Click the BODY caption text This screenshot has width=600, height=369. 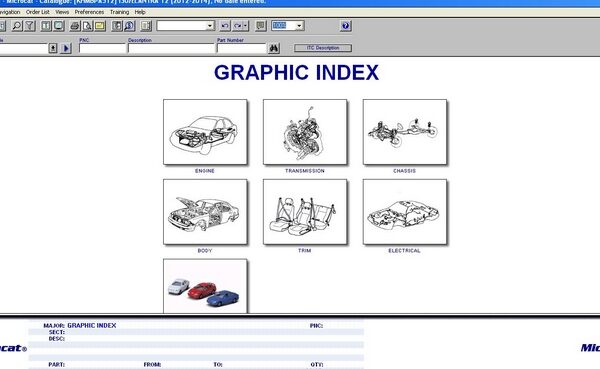click(205, 250)
